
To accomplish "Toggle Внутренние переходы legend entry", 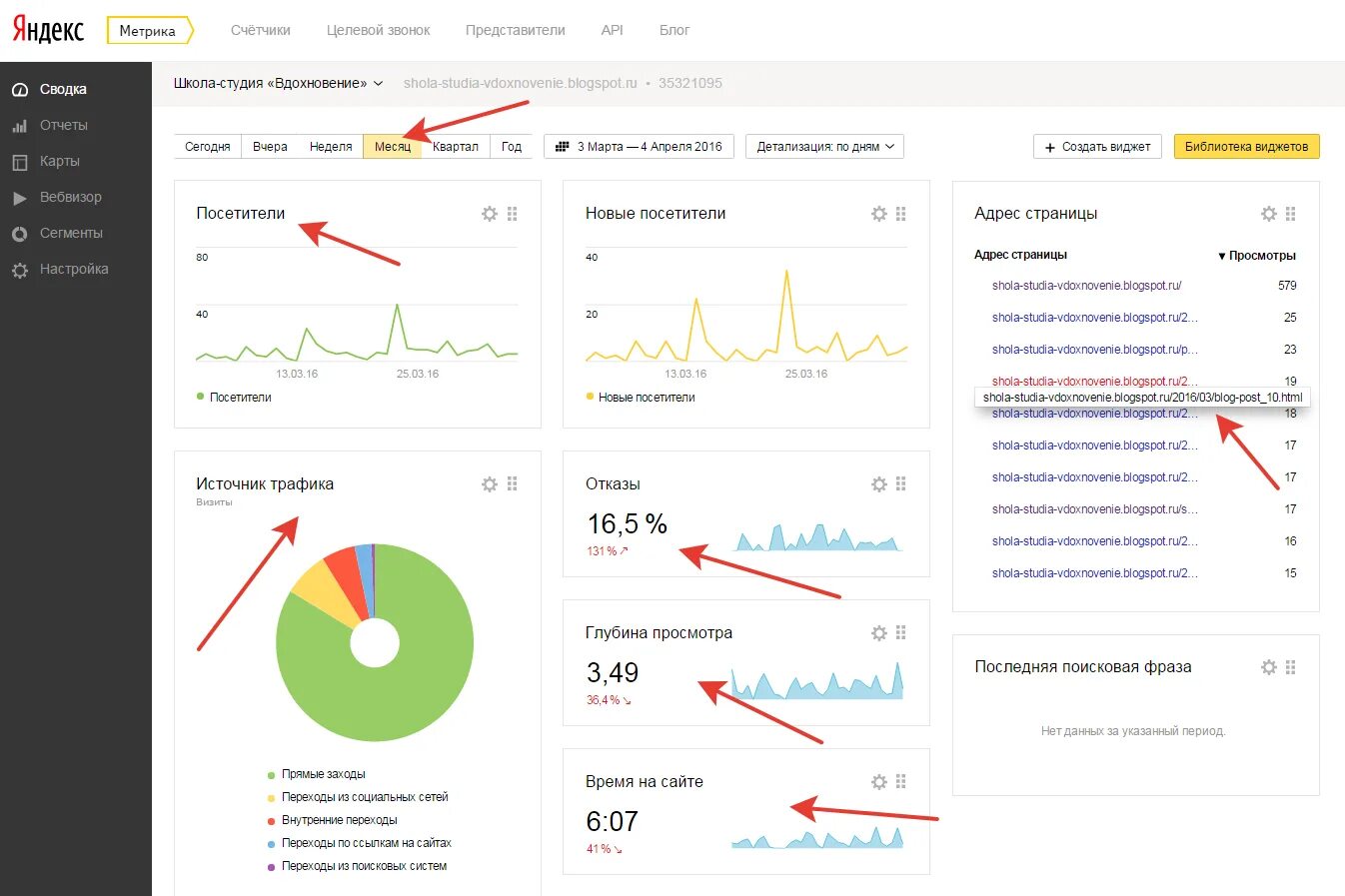I will [x=333, y=820].
